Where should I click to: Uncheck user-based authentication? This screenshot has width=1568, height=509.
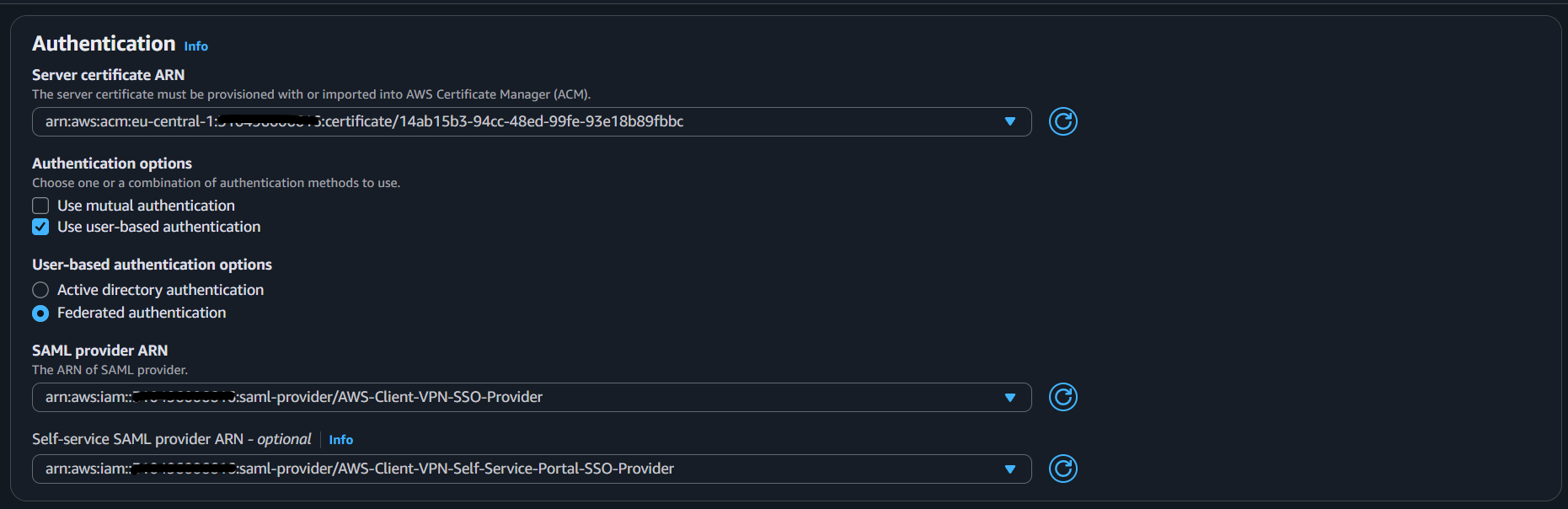[40, 227]
